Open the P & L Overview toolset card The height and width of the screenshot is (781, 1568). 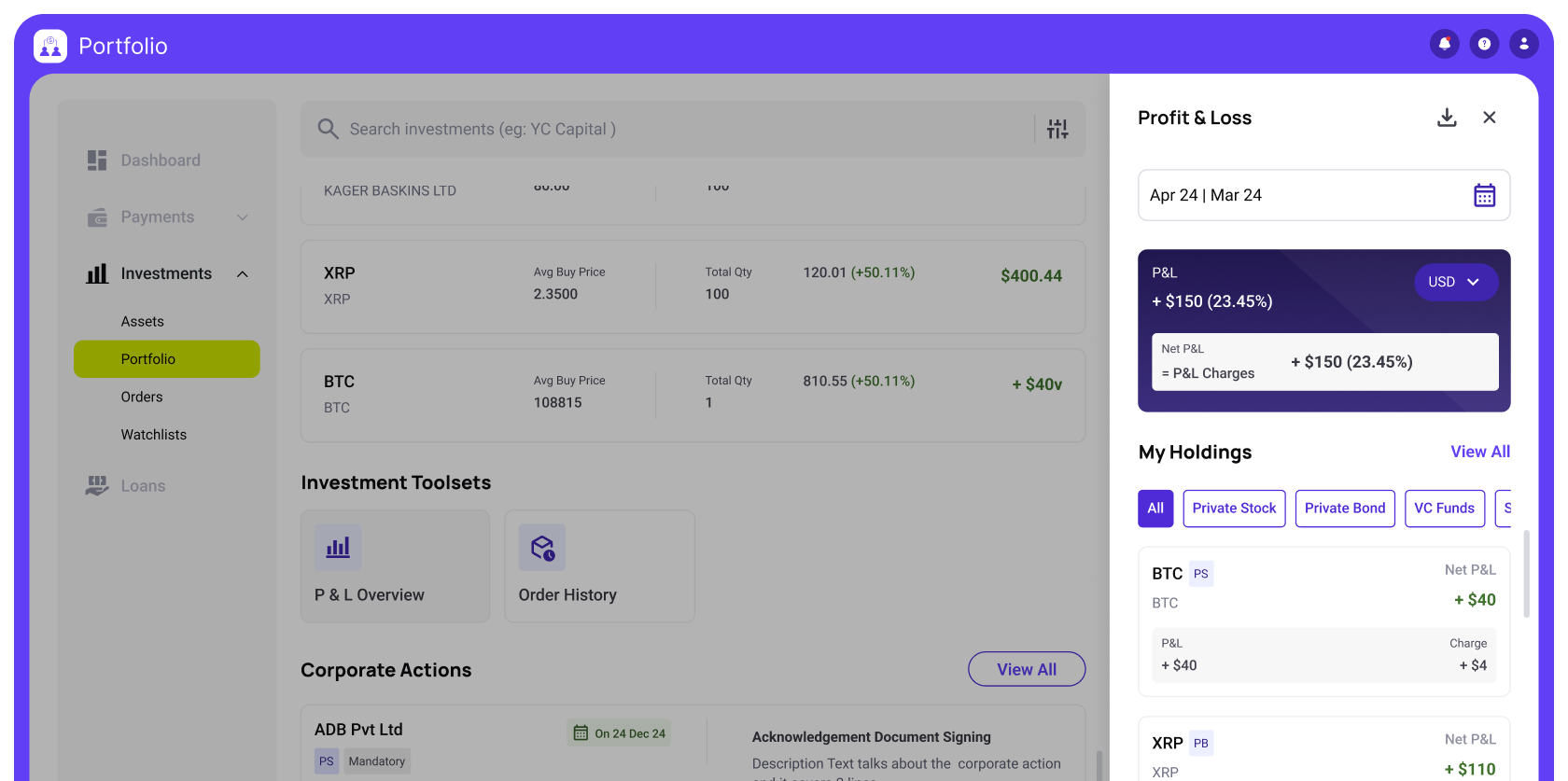[395, 566]
